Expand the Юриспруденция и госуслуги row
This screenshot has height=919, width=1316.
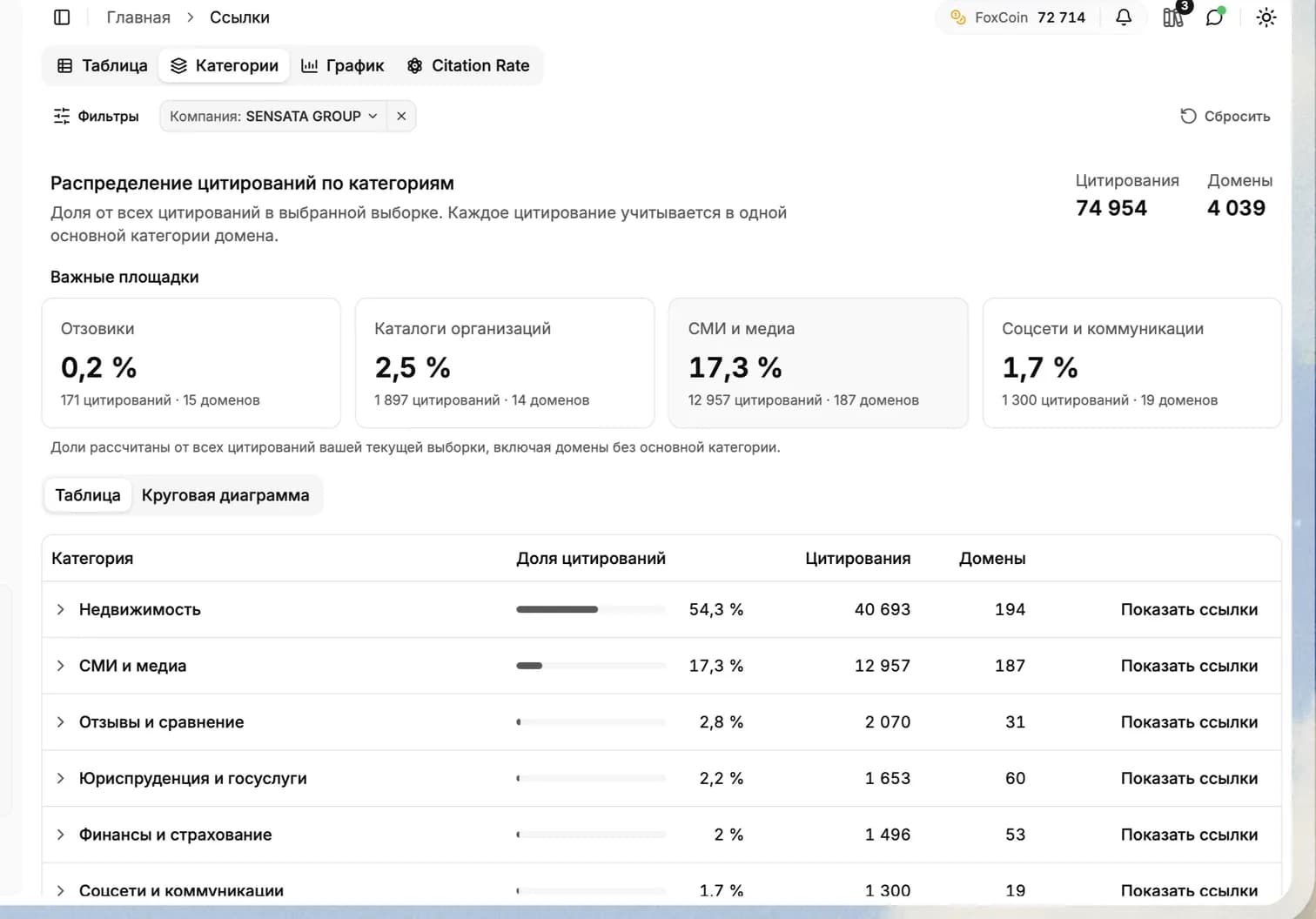click(60, 778)
